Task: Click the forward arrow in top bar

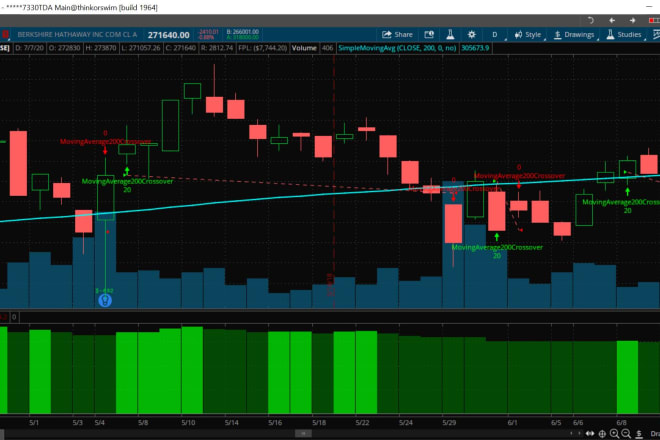Action: pyautogui.click(x=632, y=20)
